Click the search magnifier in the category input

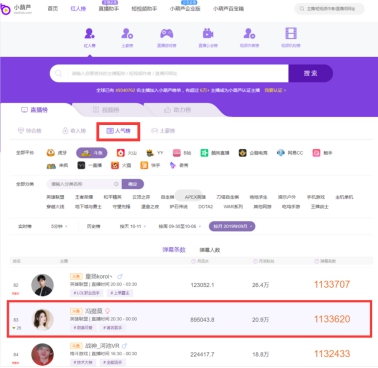pos(116,184)
